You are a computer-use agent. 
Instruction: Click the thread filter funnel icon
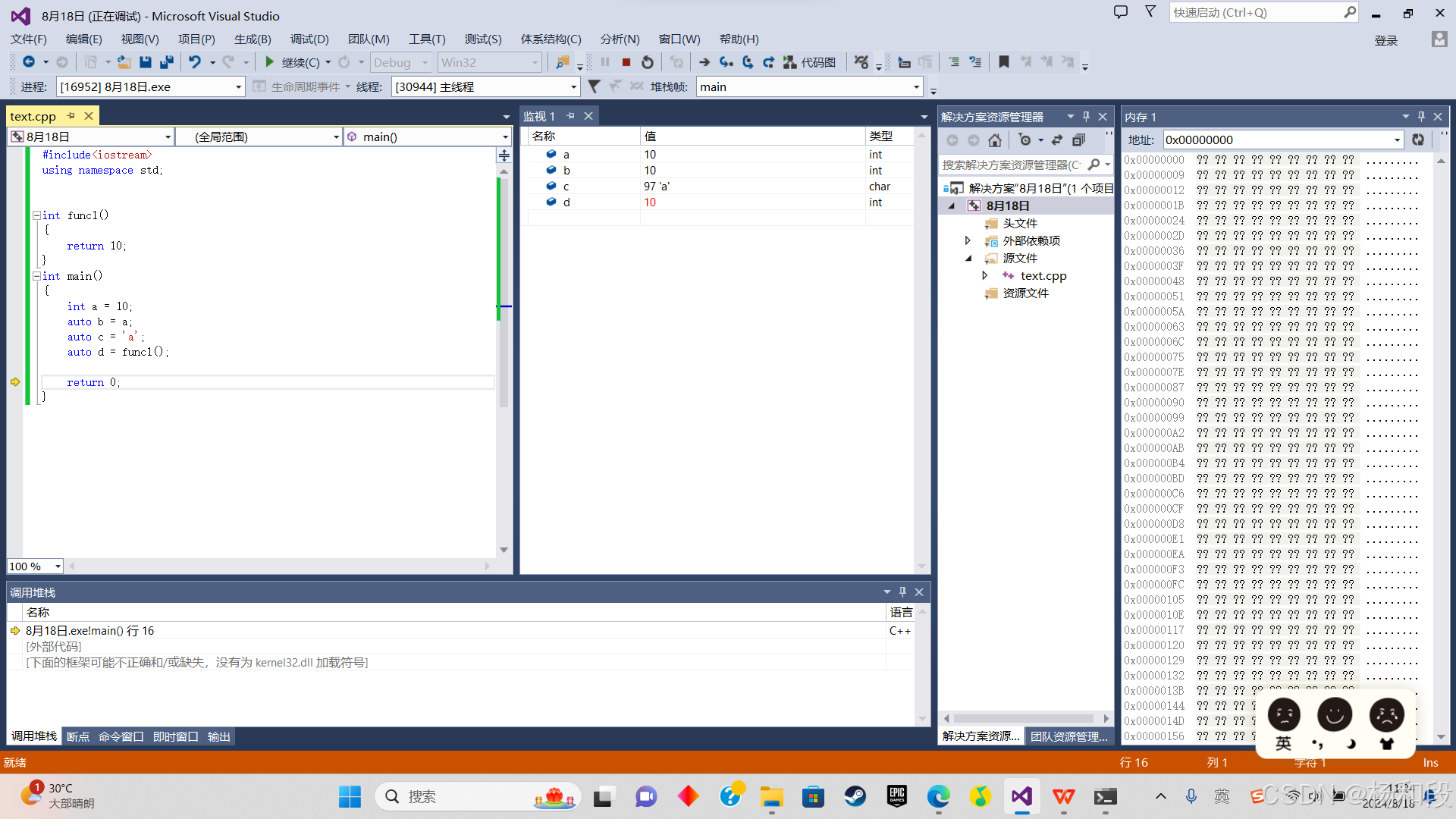595,86
